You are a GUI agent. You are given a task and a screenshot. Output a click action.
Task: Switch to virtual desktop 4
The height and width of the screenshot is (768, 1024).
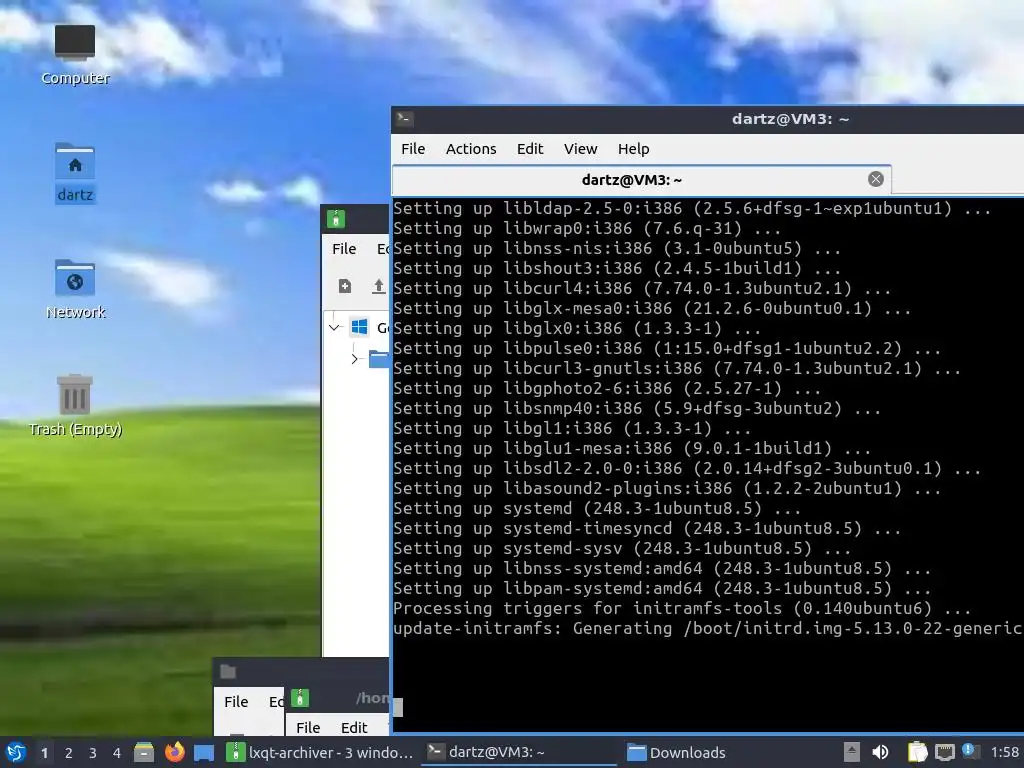117,753
